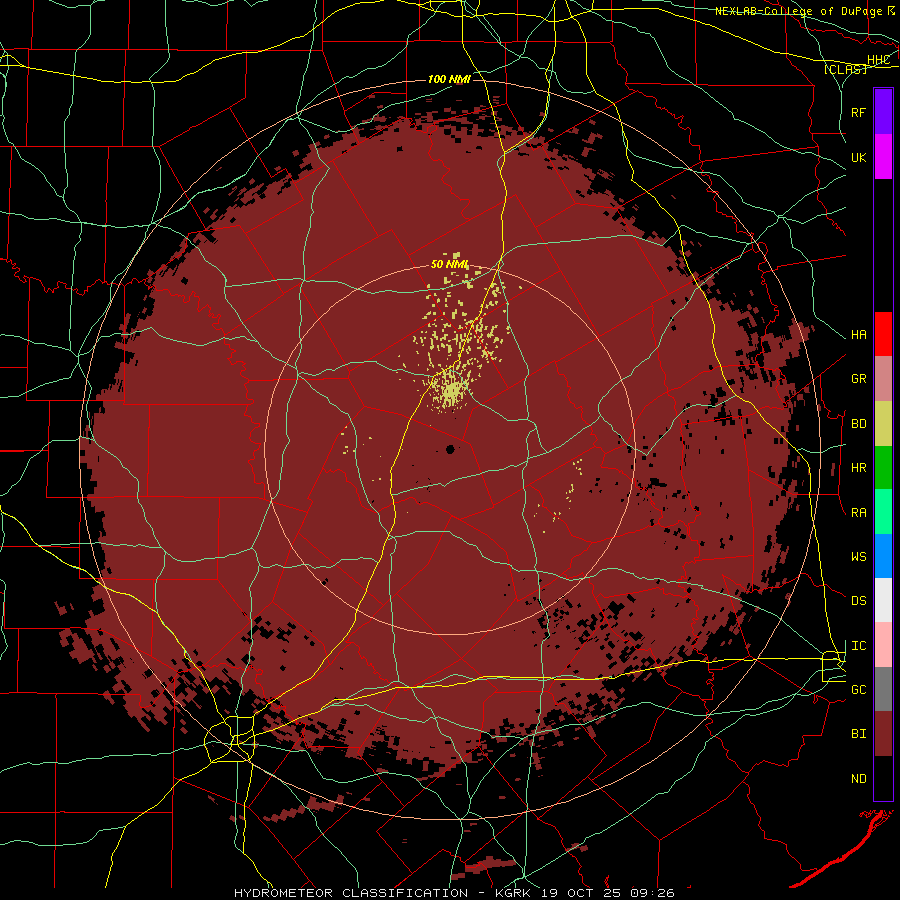The width and height of the screenshot is (900, 900).
Task: Click the GC legend label
Action: [x=859, y=690]
